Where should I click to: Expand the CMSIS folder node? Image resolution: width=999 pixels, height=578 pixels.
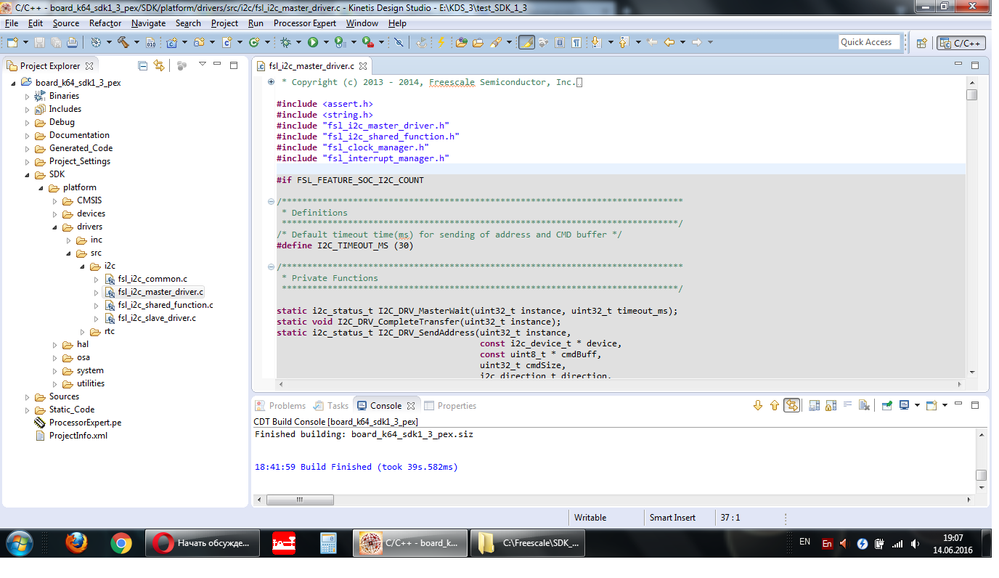[55, 201]
